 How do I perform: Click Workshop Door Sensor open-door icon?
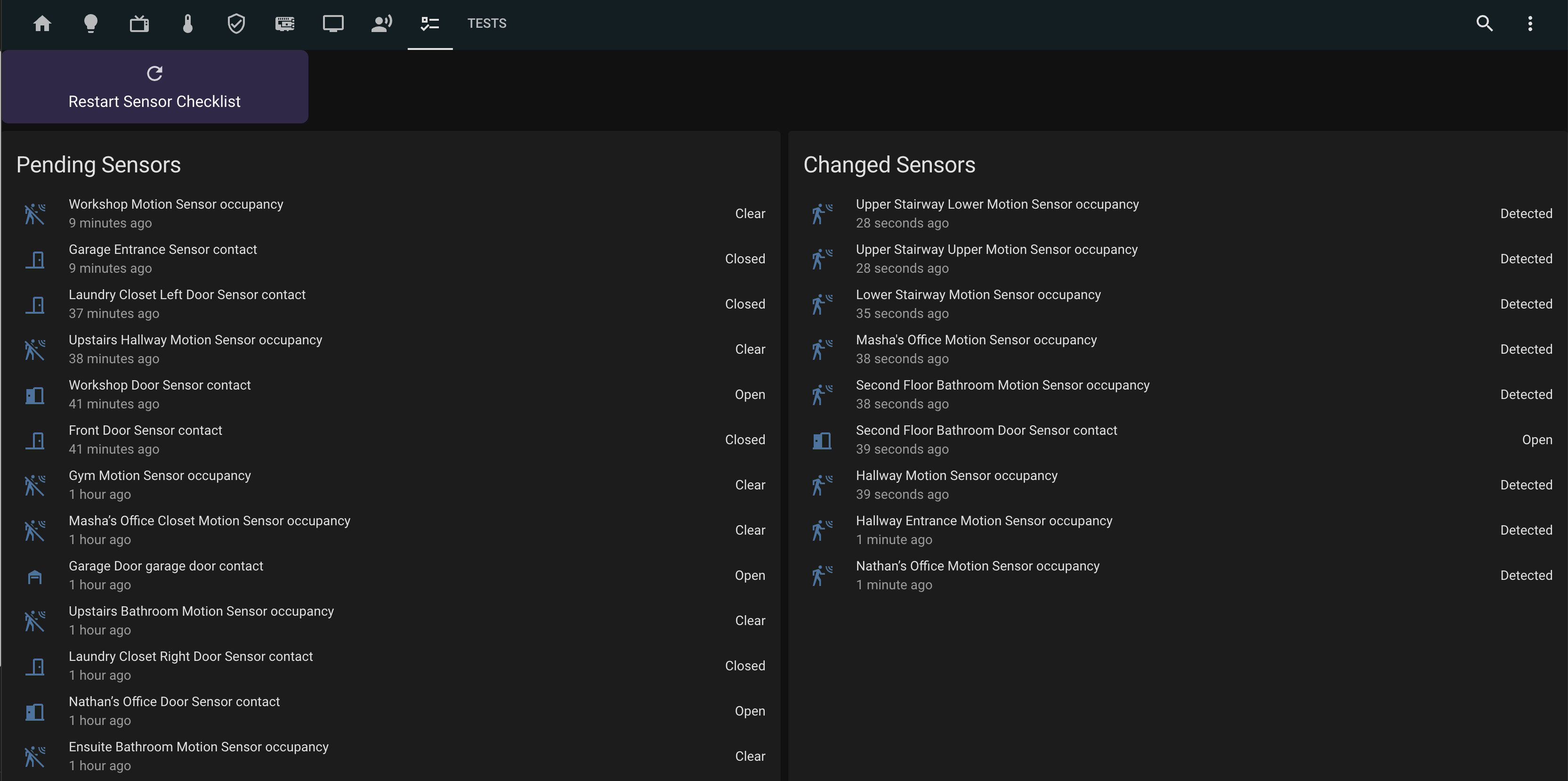coord(35,395)
